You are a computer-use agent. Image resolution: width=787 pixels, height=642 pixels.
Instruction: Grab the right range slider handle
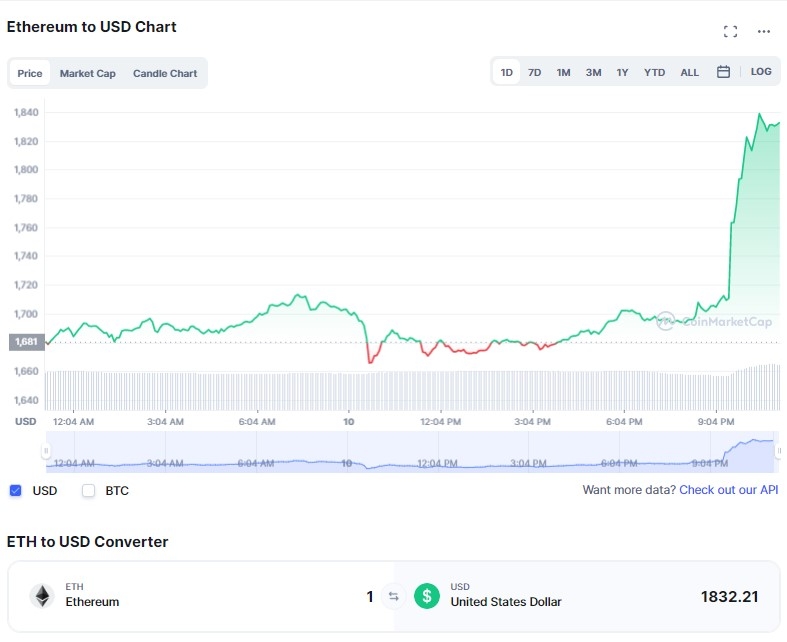(x=778, y=451)
